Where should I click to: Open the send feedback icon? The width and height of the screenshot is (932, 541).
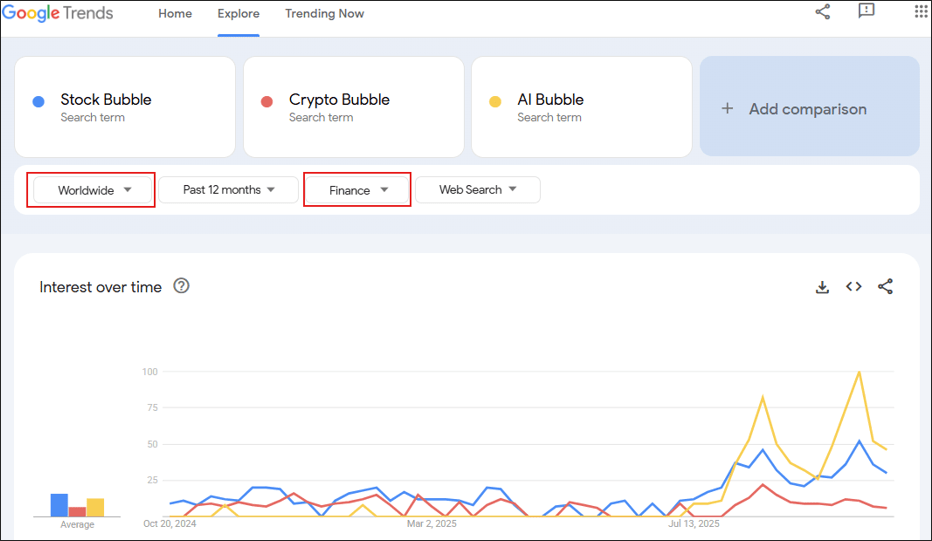866,11
